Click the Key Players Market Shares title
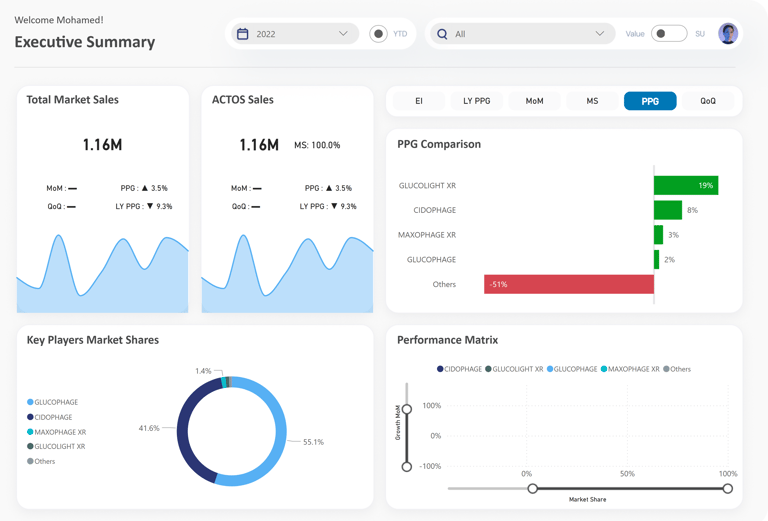This screenshot has height=521, width=768. point(93,340)
